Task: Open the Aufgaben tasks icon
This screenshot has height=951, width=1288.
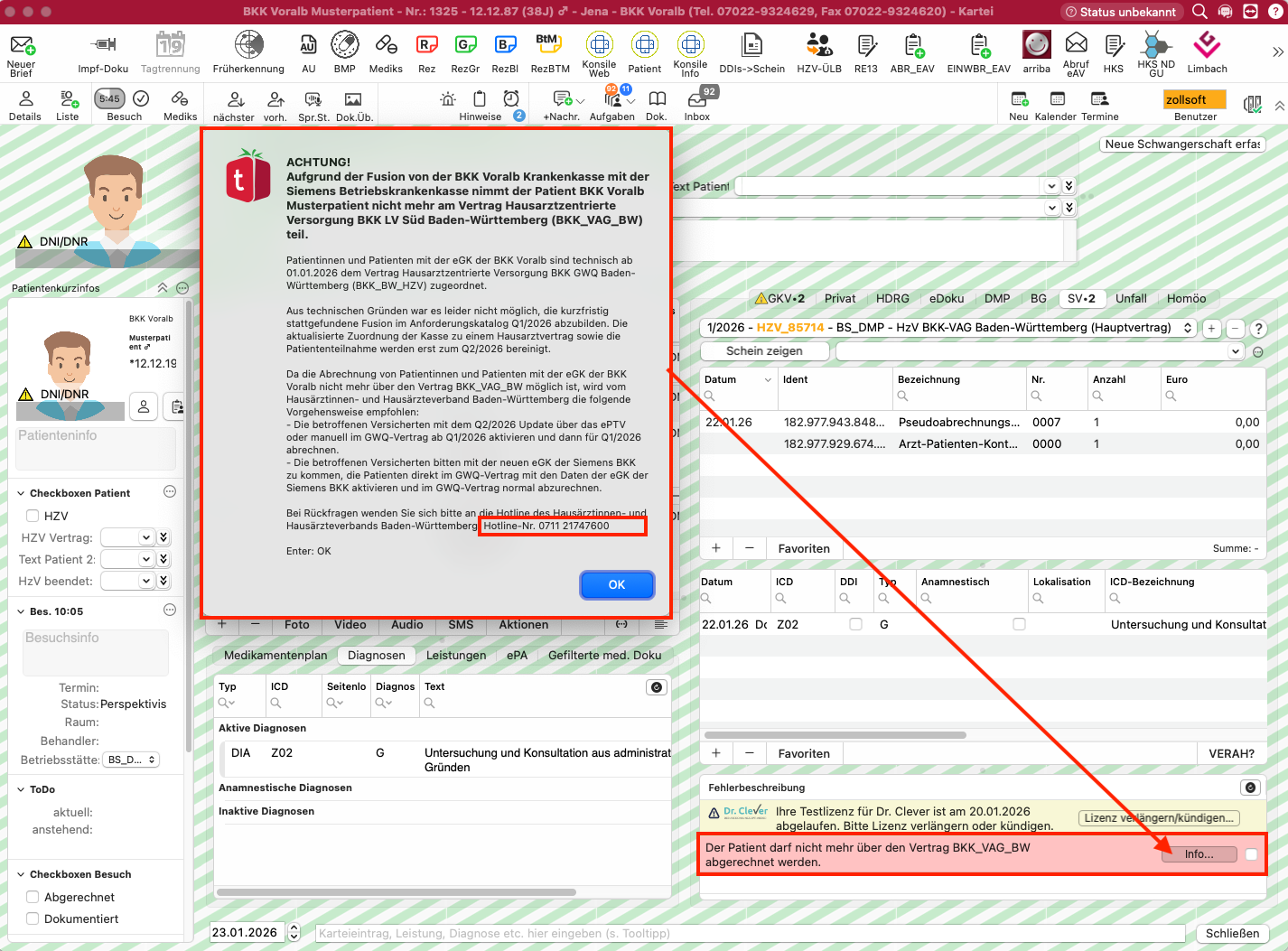Action: pyautogui.click(x=612, y=107)
